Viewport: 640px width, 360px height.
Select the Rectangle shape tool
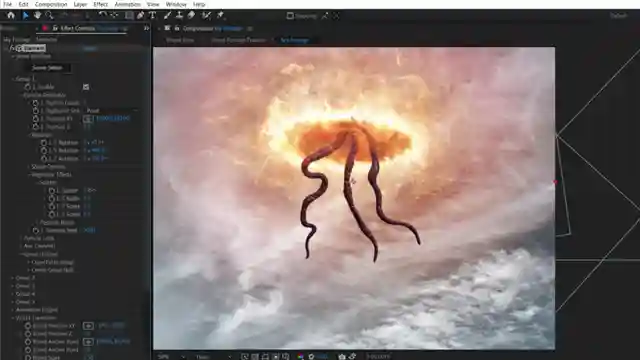[x=129, y=16]
